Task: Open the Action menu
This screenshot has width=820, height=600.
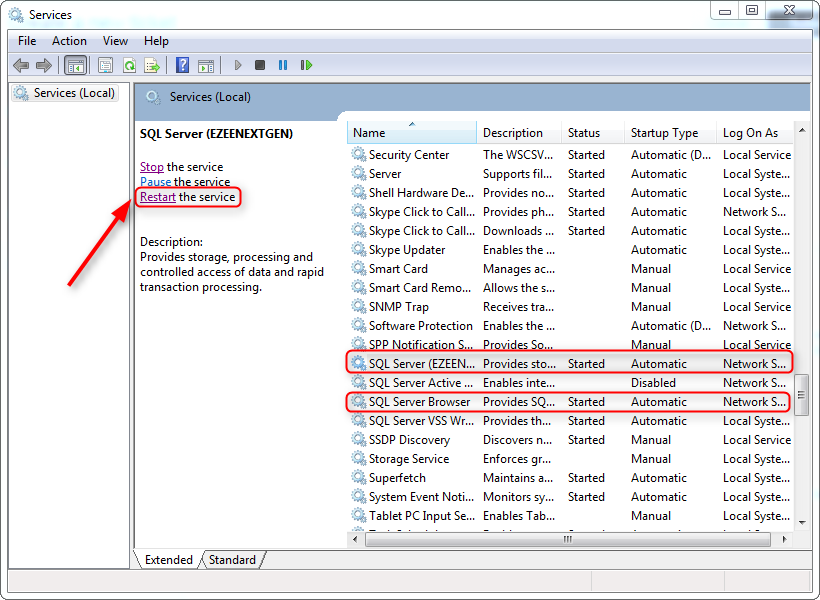Action: pyautogui.click(x=69, y=41)
